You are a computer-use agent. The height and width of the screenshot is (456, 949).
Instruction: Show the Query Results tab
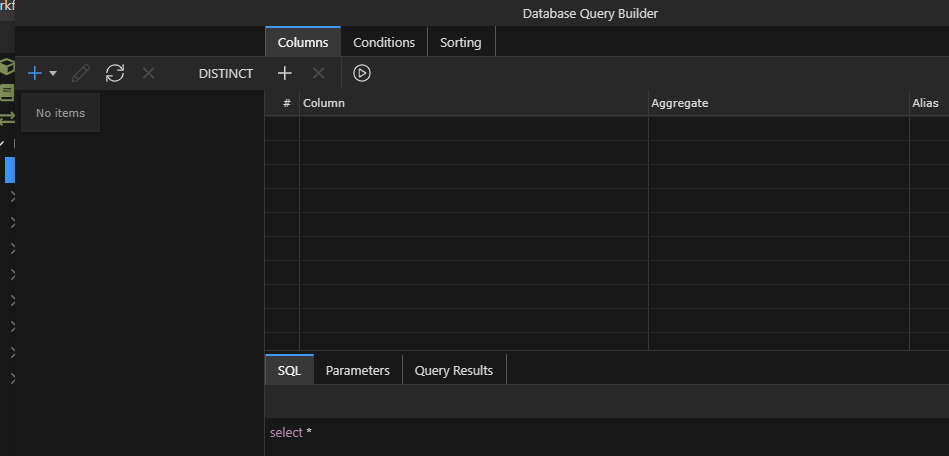click(453, 370)
